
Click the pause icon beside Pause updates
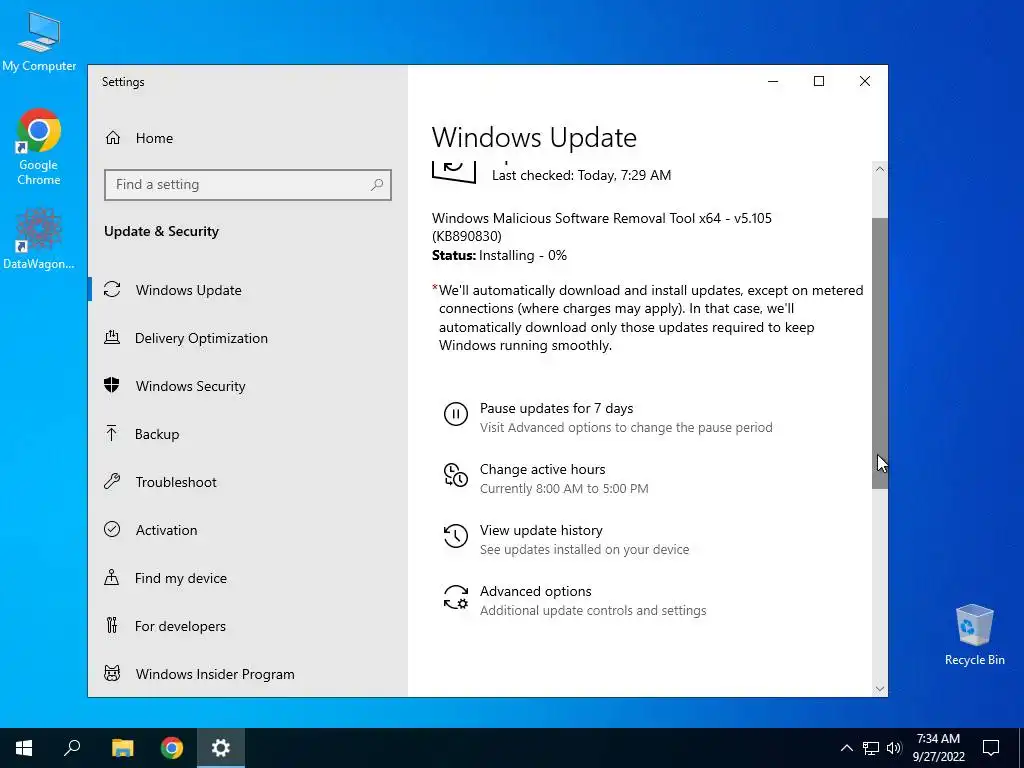coord(456,414)
